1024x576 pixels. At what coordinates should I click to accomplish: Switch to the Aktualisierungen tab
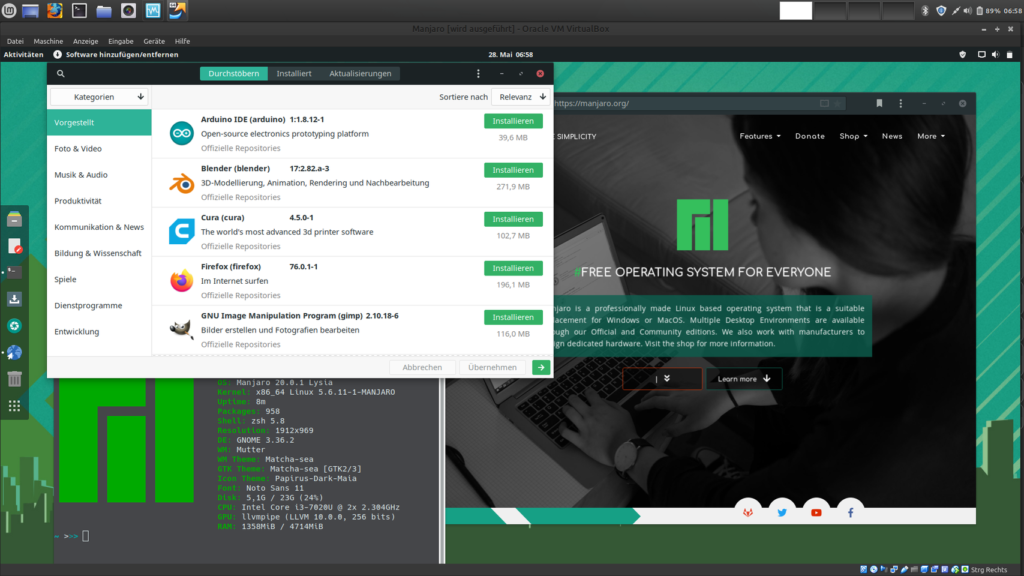tap(360, 74)
